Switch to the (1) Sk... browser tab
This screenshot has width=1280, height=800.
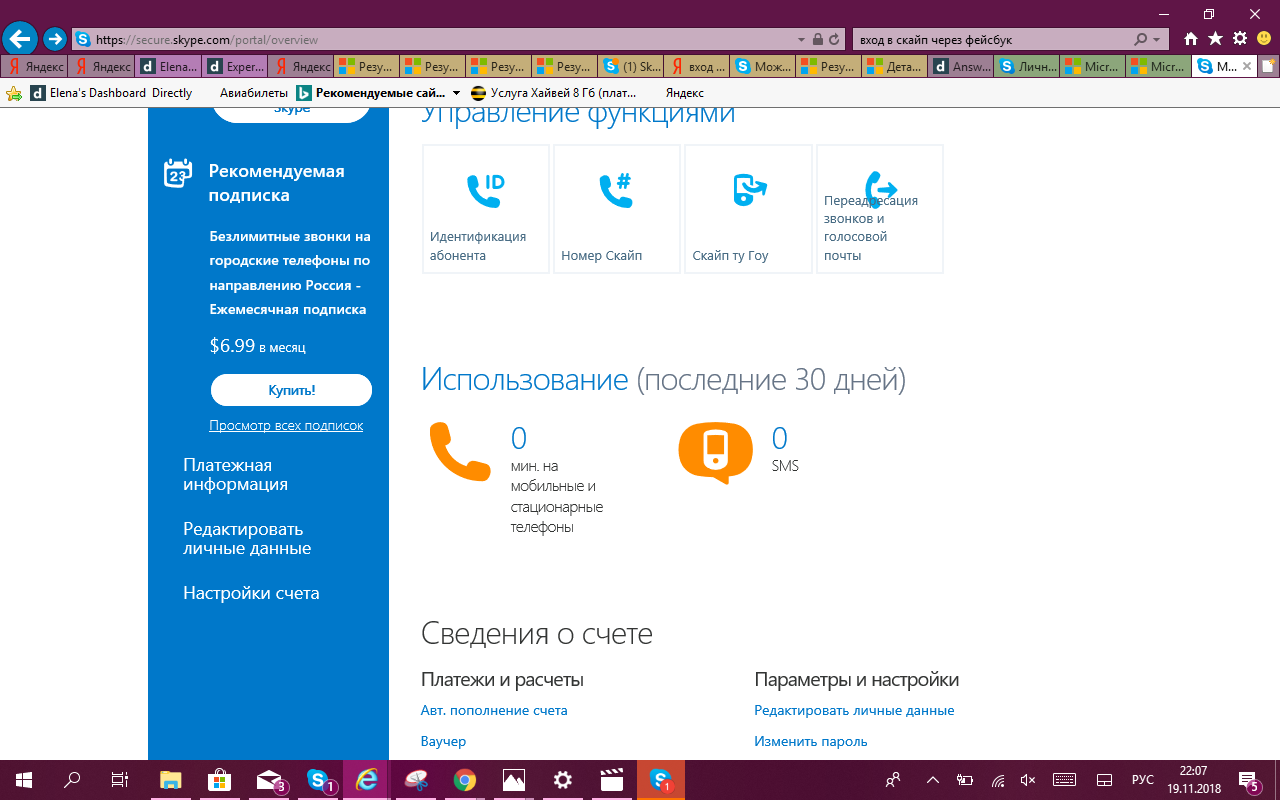pos(631,67)
